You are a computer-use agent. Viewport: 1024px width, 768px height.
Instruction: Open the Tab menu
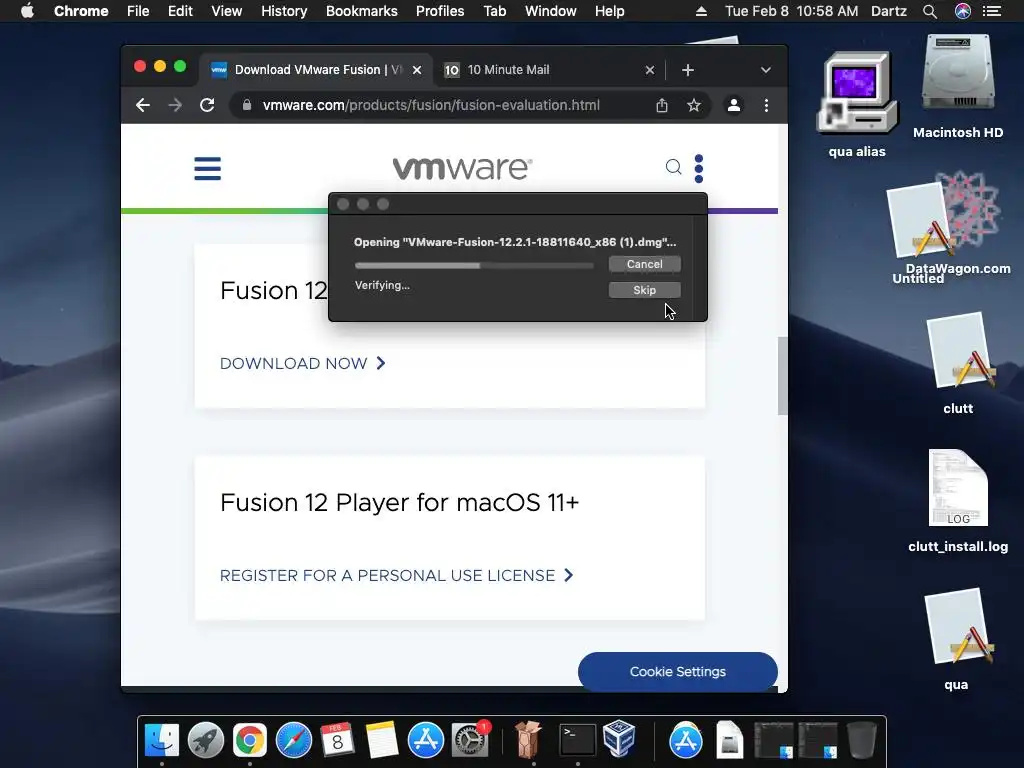494,11
